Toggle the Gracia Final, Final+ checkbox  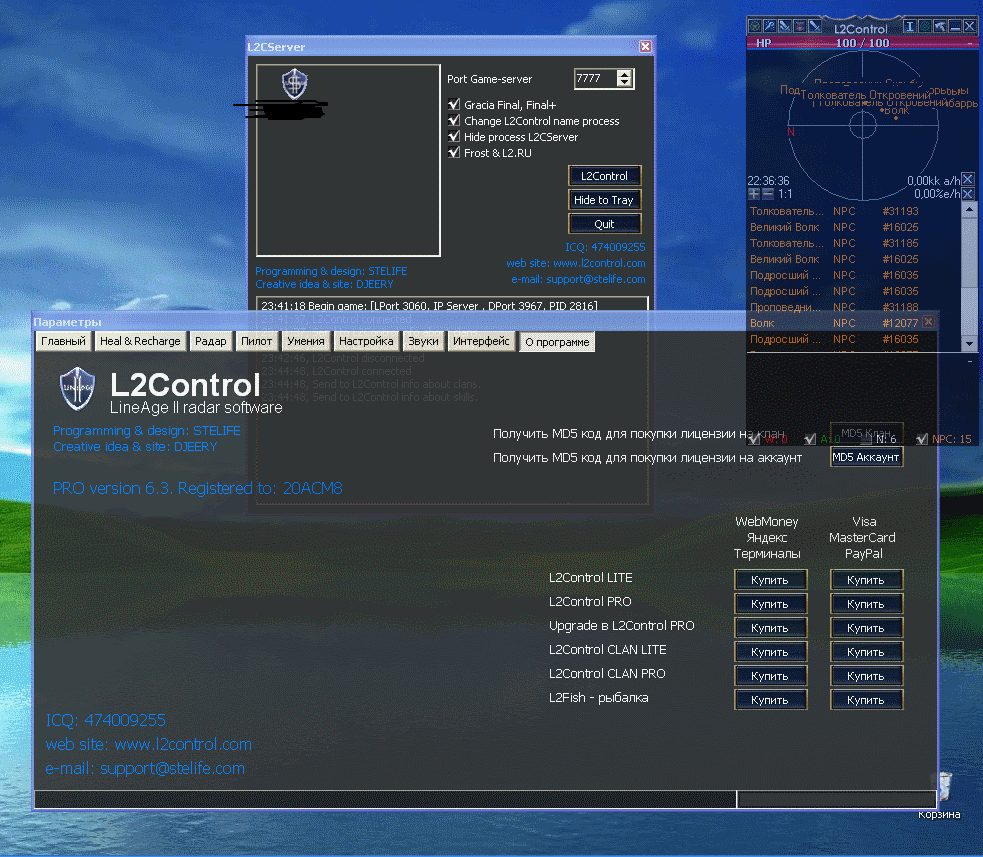(454, 104)
